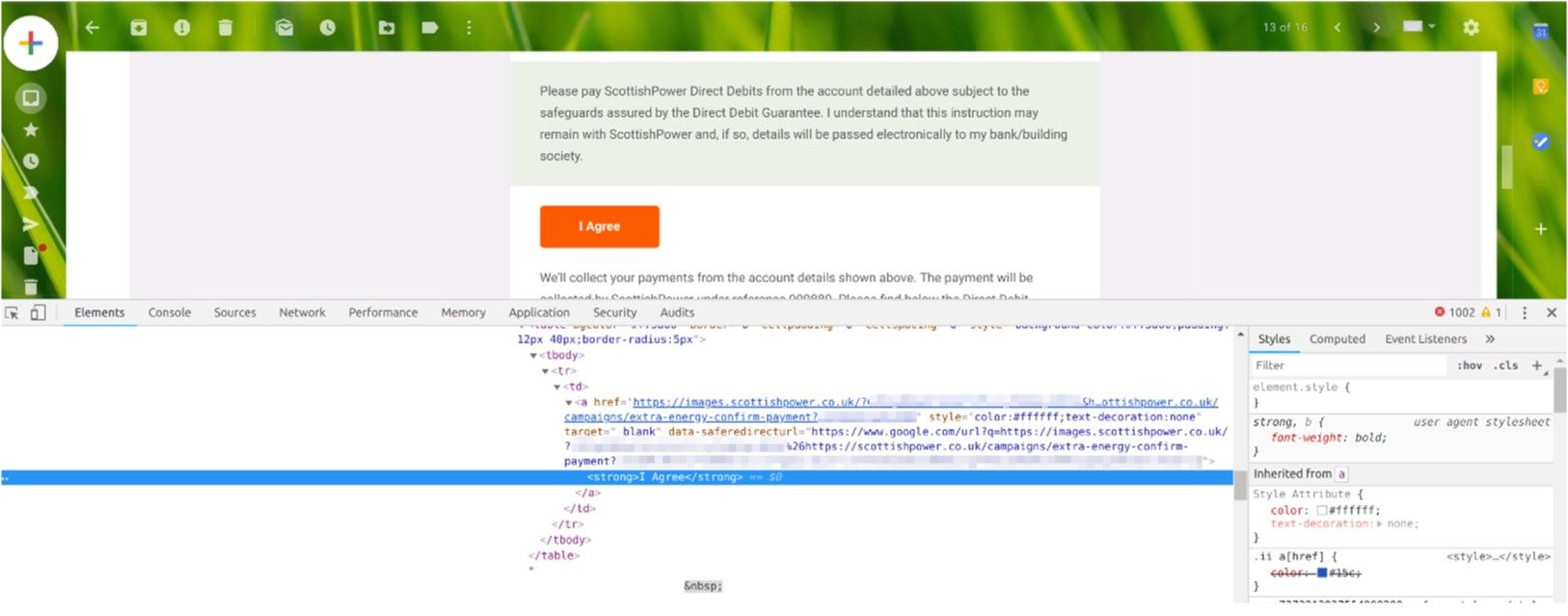The height and width of the screenshot is (616, 1568).
Task: Open Important marker in the left sidebar
Action: pos(31,193)
